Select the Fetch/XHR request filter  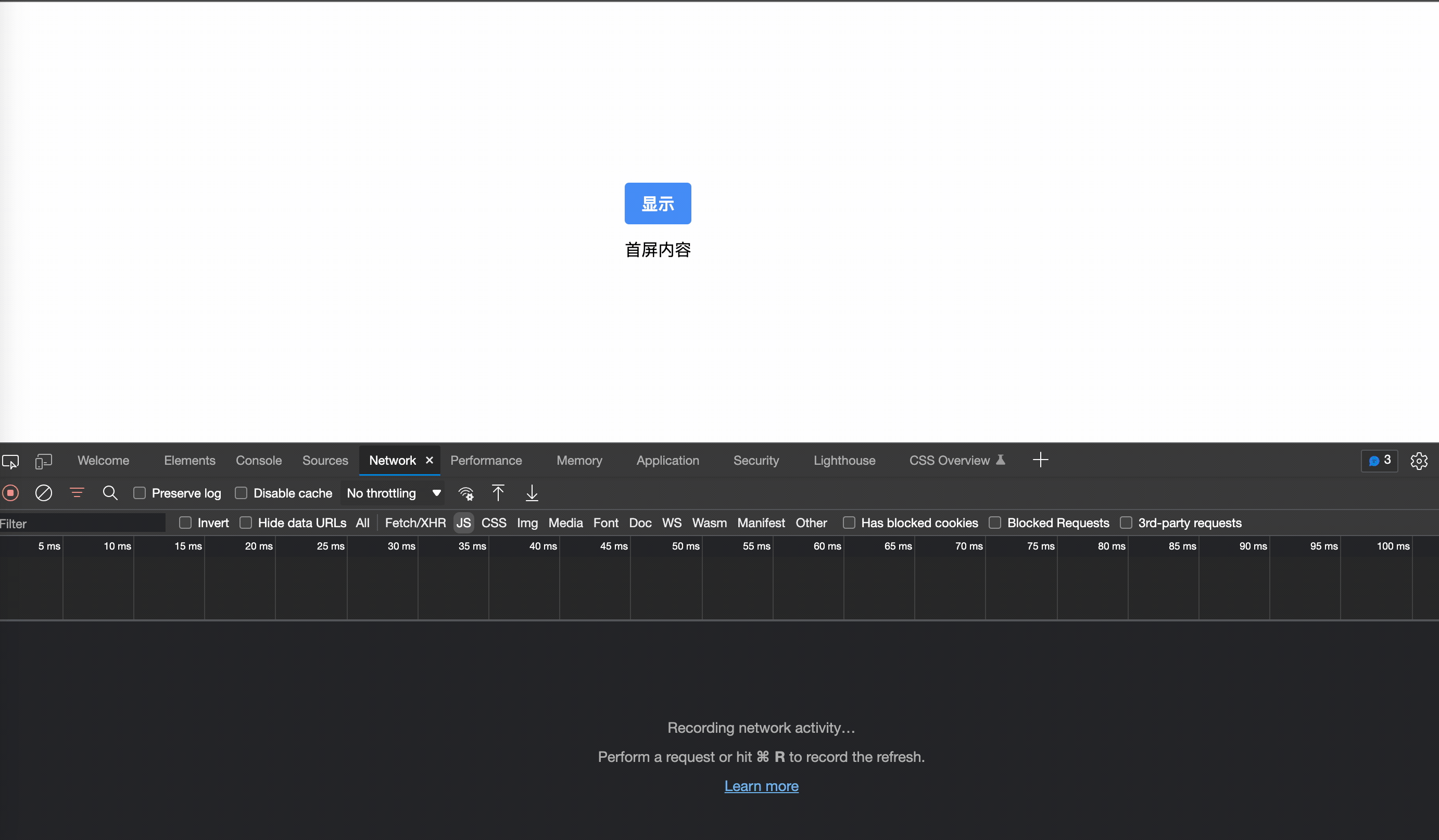point(414,522)
